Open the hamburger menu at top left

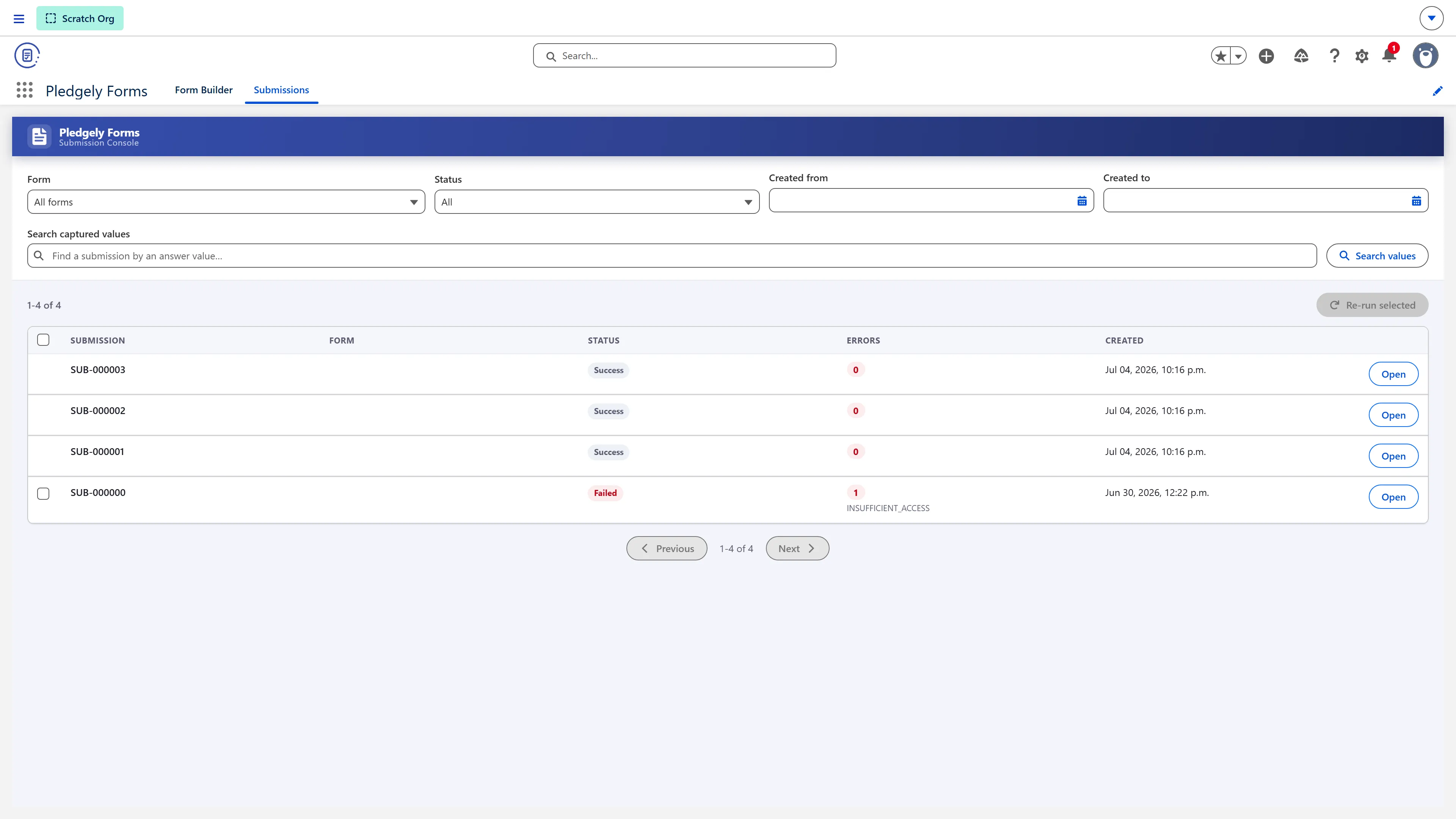(x=19, y=19)
